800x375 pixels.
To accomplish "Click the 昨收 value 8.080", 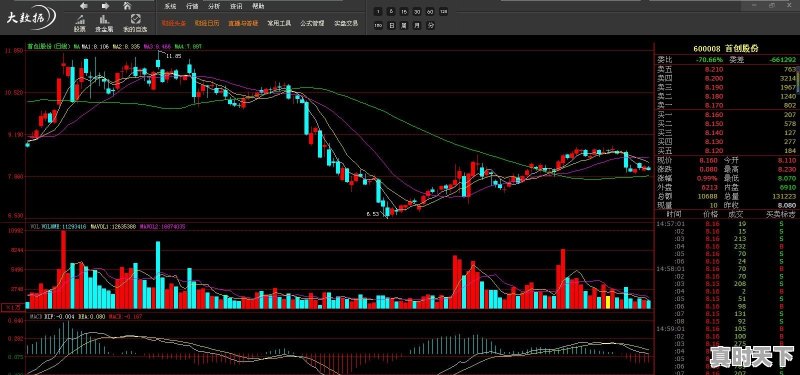I will (787, 205).
